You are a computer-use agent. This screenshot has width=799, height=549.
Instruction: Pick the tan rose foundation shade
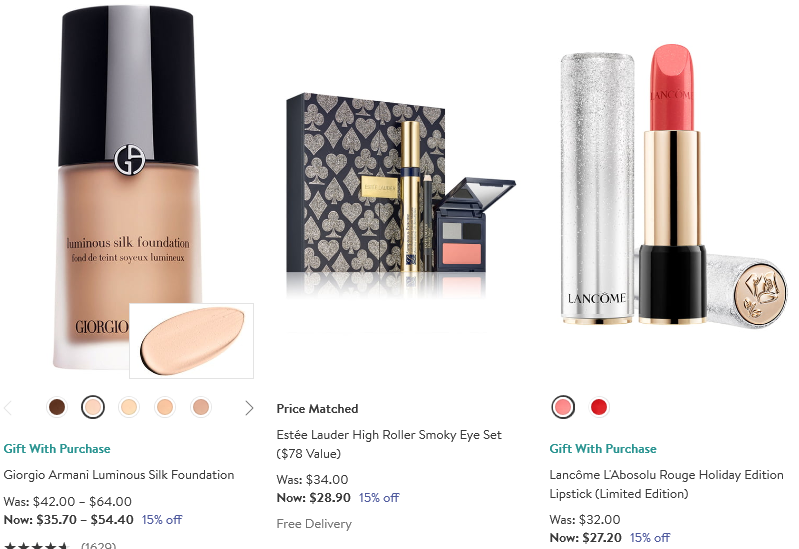tap(201, 407)
